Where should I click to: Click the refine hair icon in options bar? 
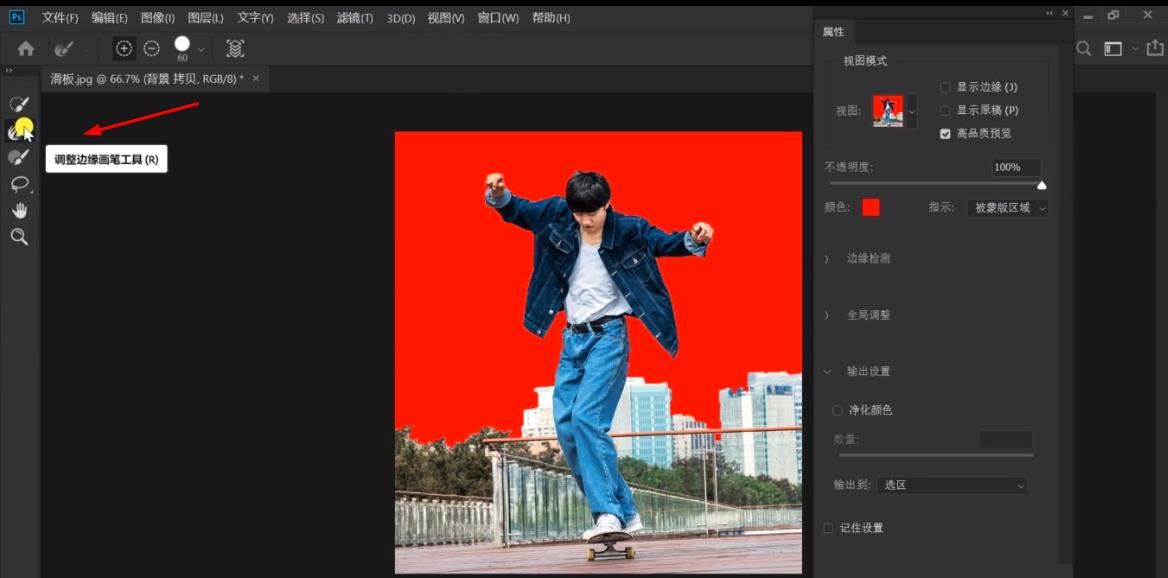(x=235, y=48)
